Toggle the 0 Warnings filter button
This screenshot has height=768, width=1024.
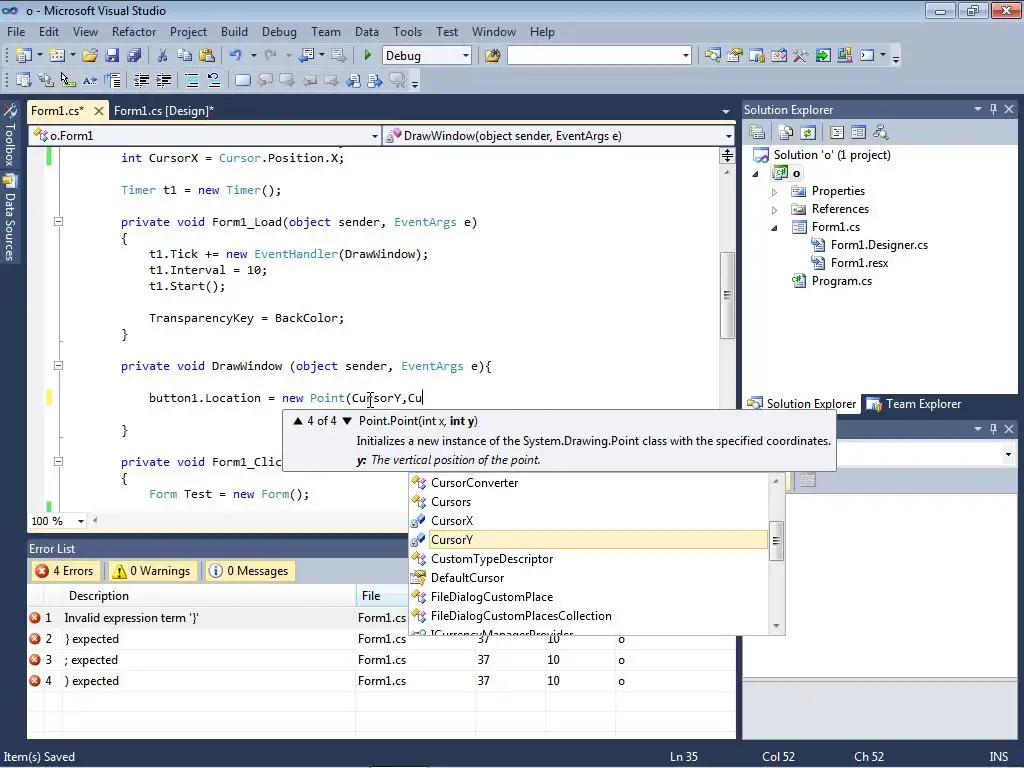[x=152, y=571]
